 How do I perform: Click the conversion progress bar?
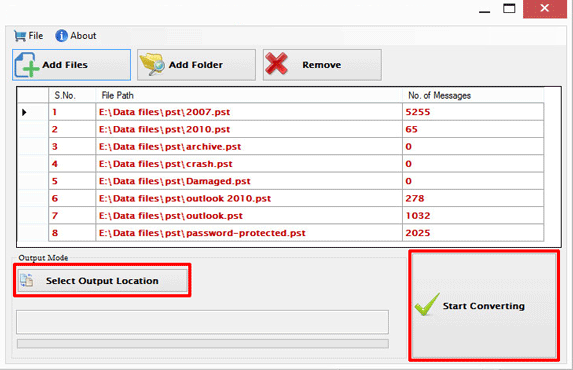pos(202,343)
